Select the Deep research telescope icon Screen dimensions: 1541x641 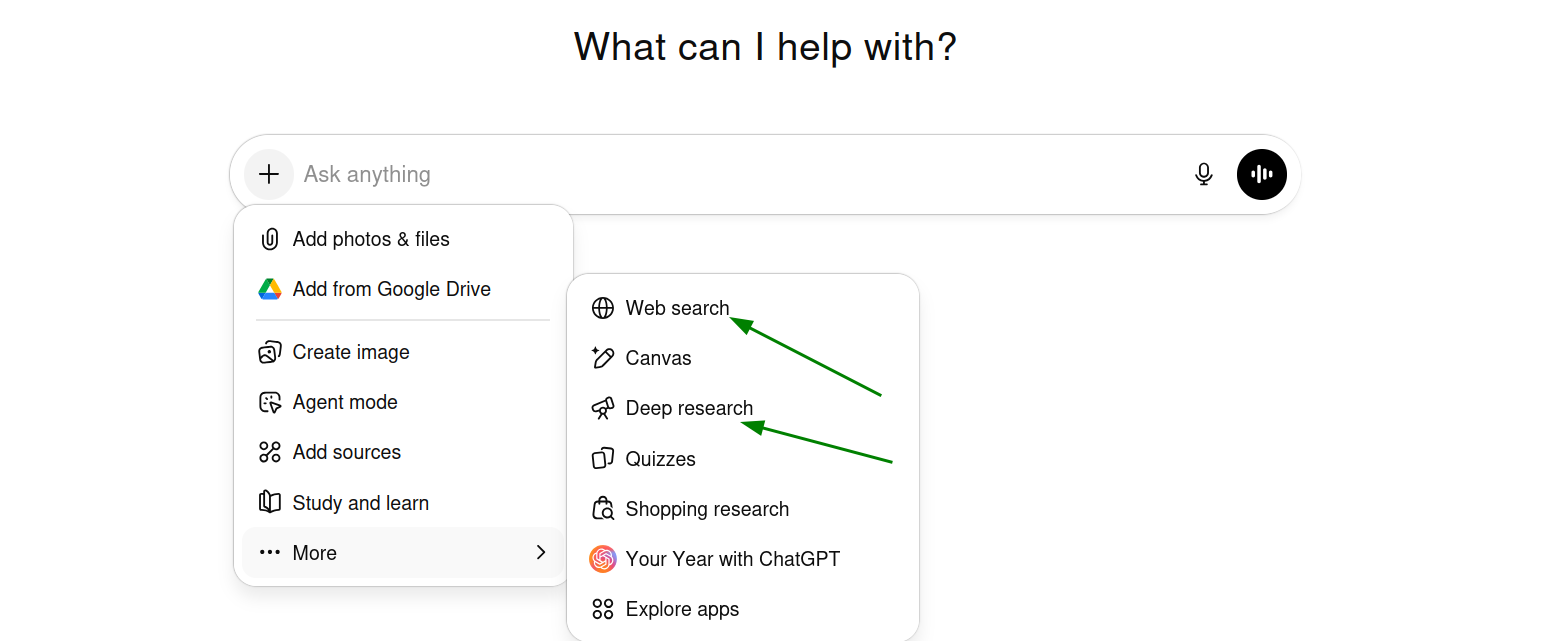coord(603,408)
